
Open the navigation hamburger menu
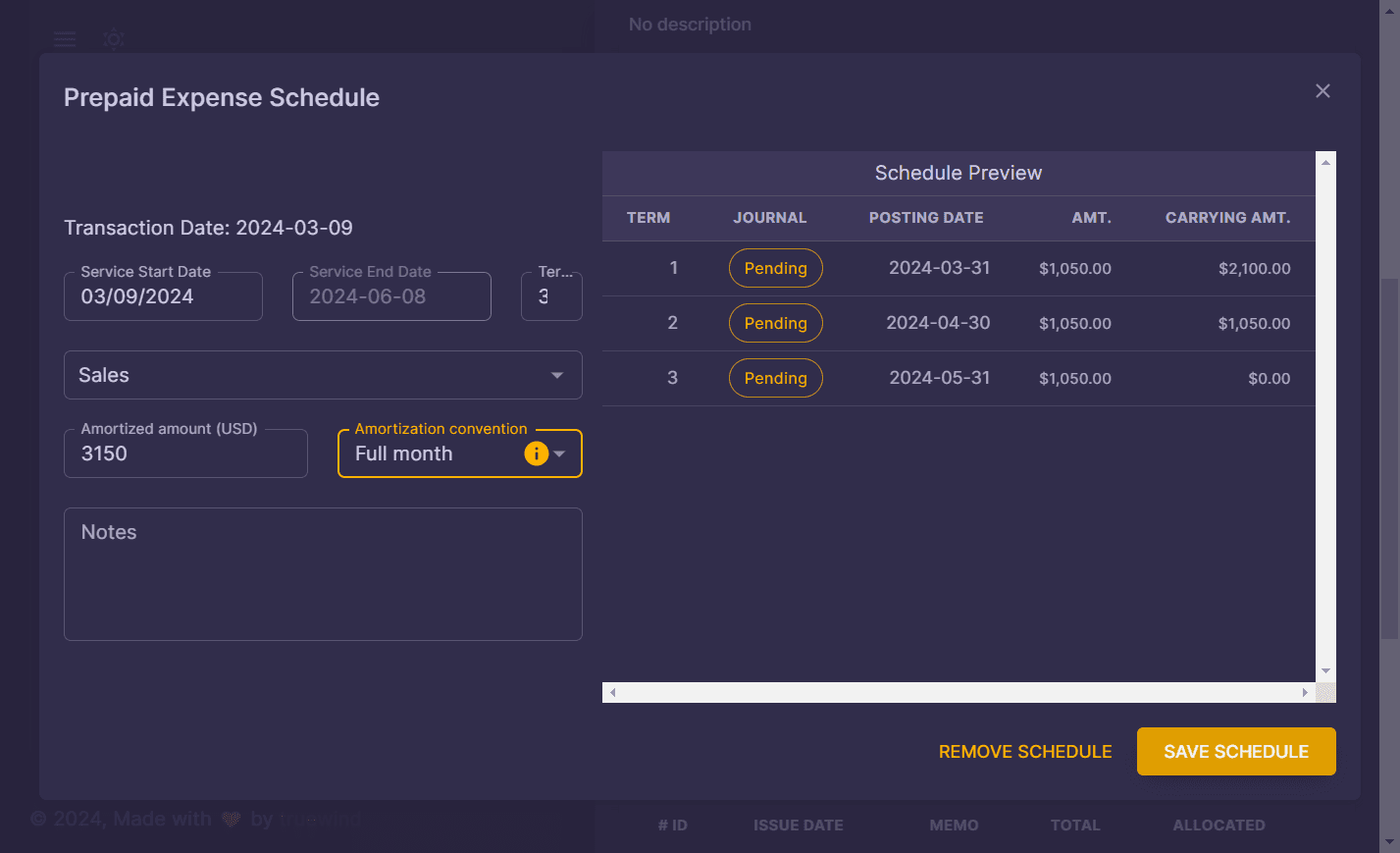[x=64, y=39]
